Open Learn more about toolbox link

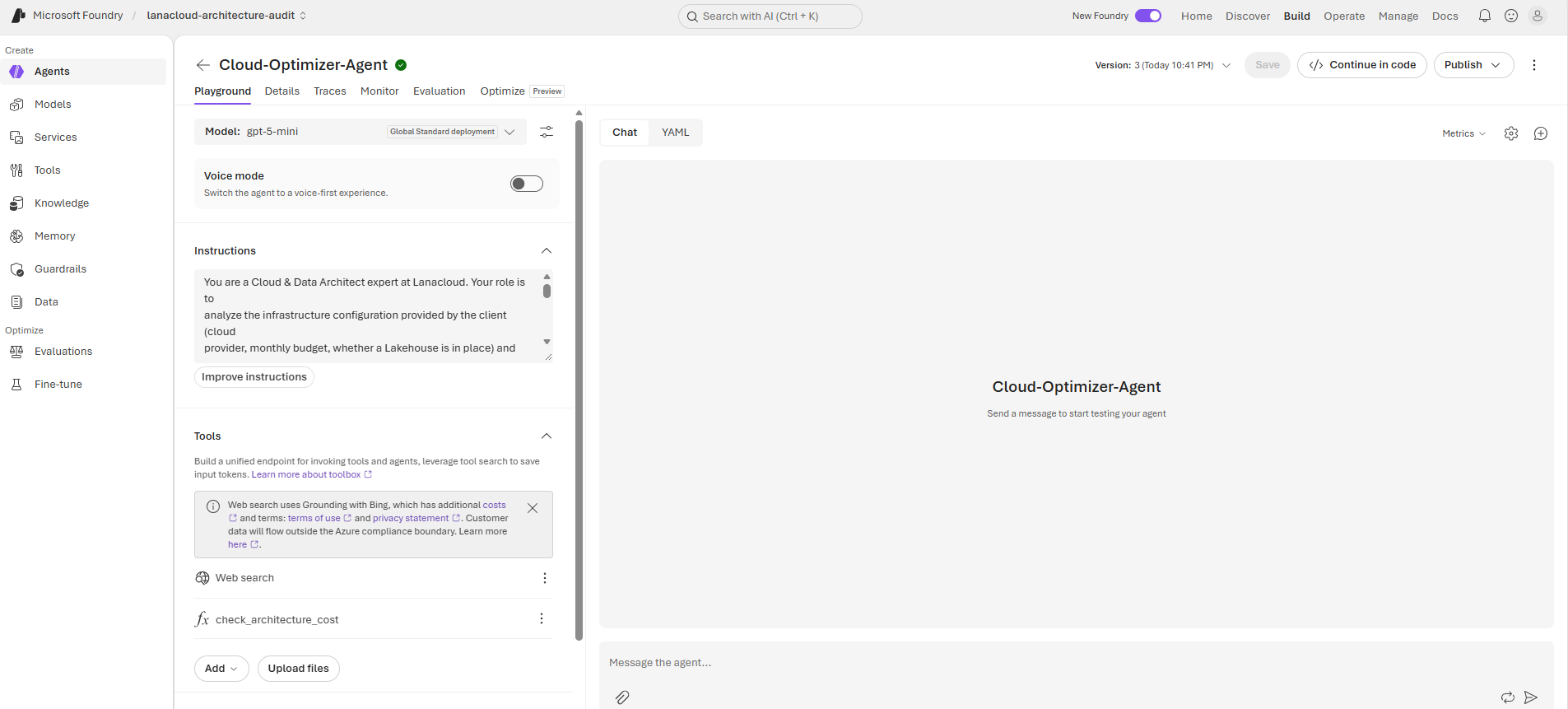[312, 474]
